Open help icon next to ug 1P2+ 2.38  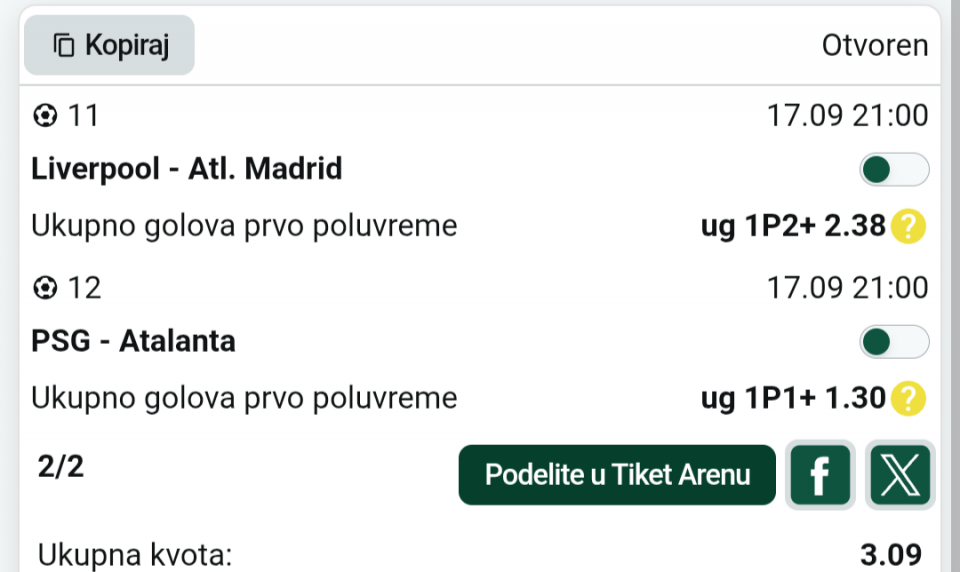coord(908,226)
